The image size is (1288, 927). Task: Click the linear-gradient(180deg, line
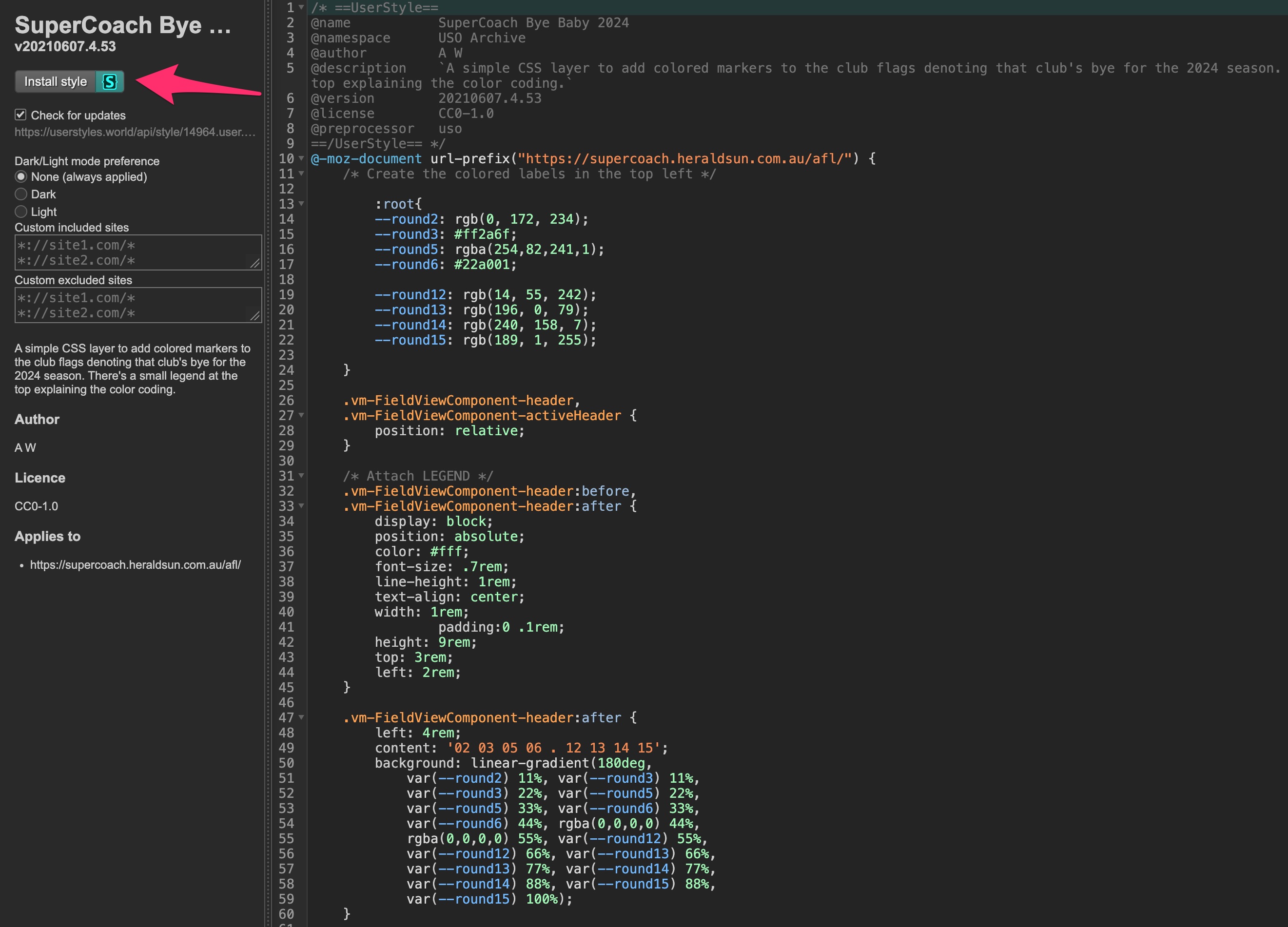[x=513, y=763]
